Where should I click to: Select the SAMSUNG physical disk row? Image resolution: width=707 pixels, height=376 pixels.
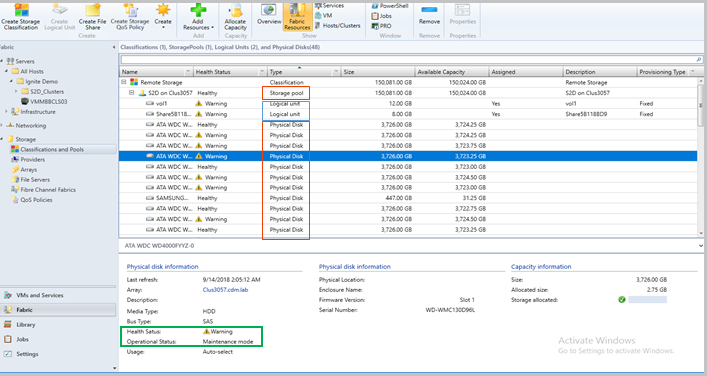coord(408,198)
